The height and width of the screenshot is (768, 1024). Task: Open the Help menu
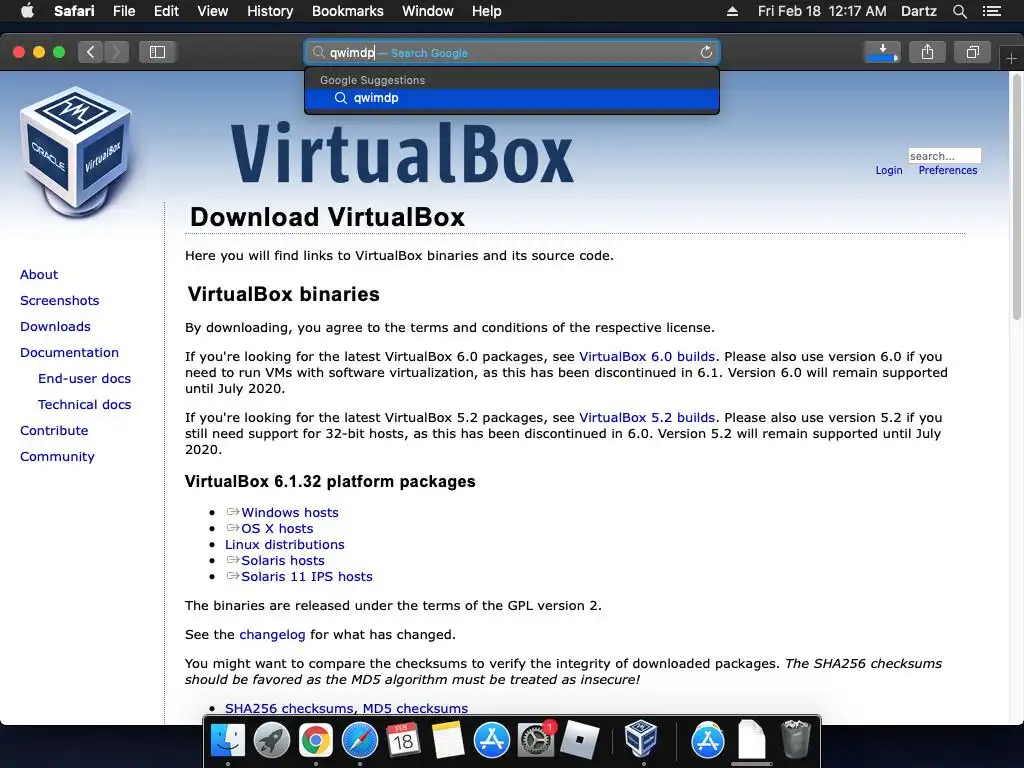[x=487, y=11]
